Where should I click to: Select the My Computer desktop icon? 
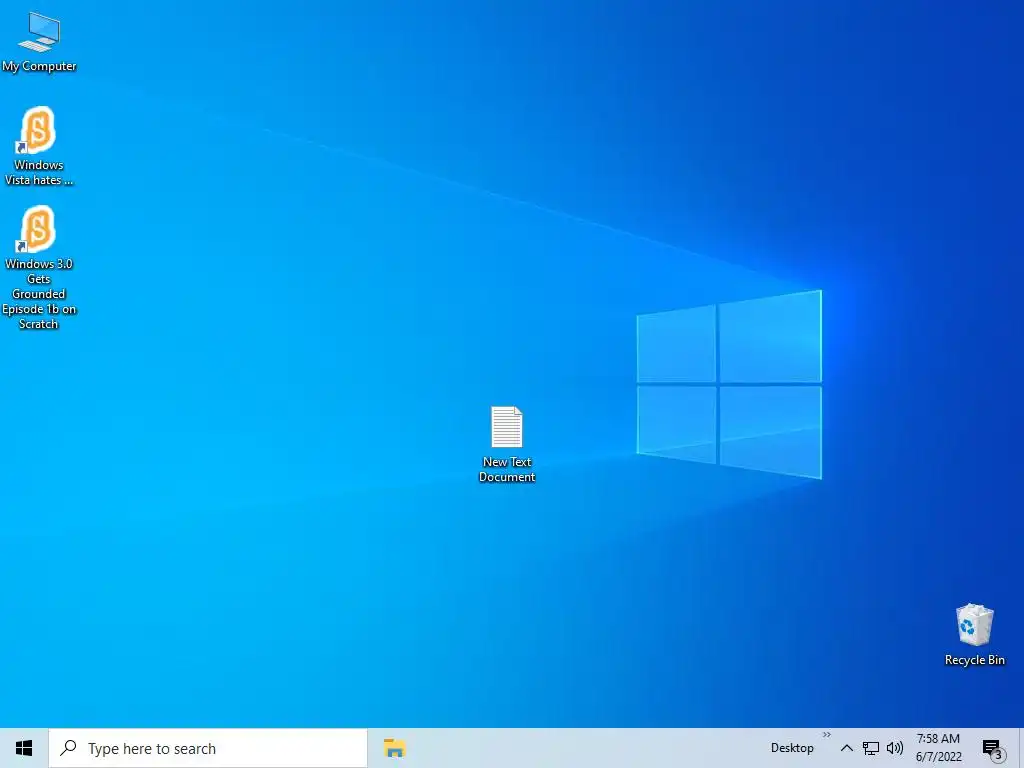tap(39, 42)
